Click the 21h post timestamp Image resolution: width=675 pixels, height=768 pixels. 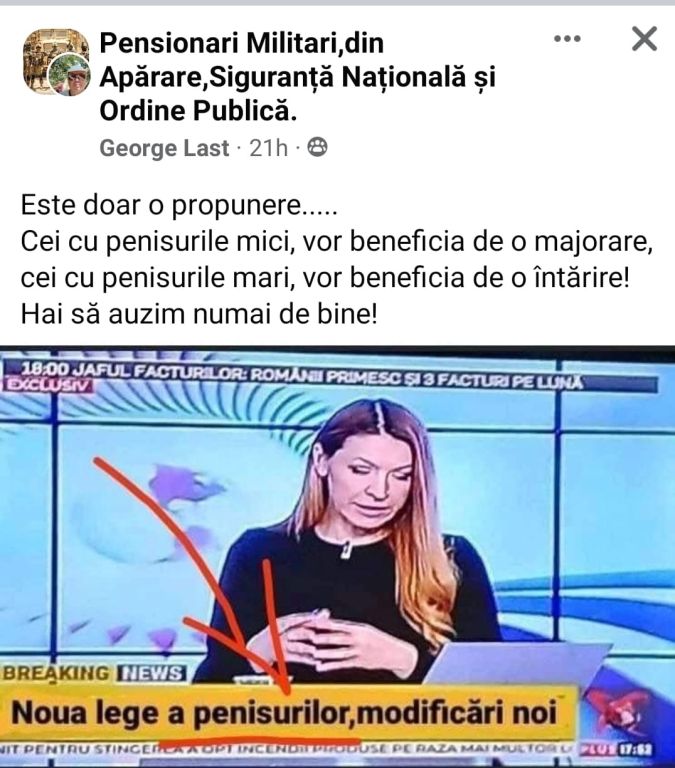coord(268,148)
